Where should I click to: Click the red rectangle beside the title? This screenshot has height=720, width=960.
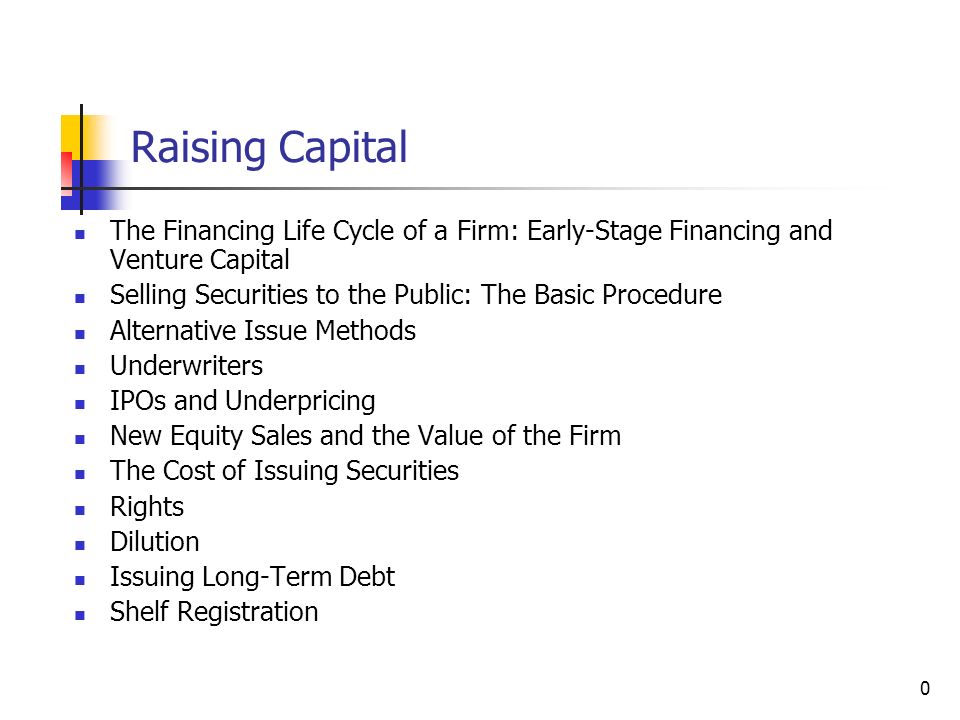click(x=66, y=171)
